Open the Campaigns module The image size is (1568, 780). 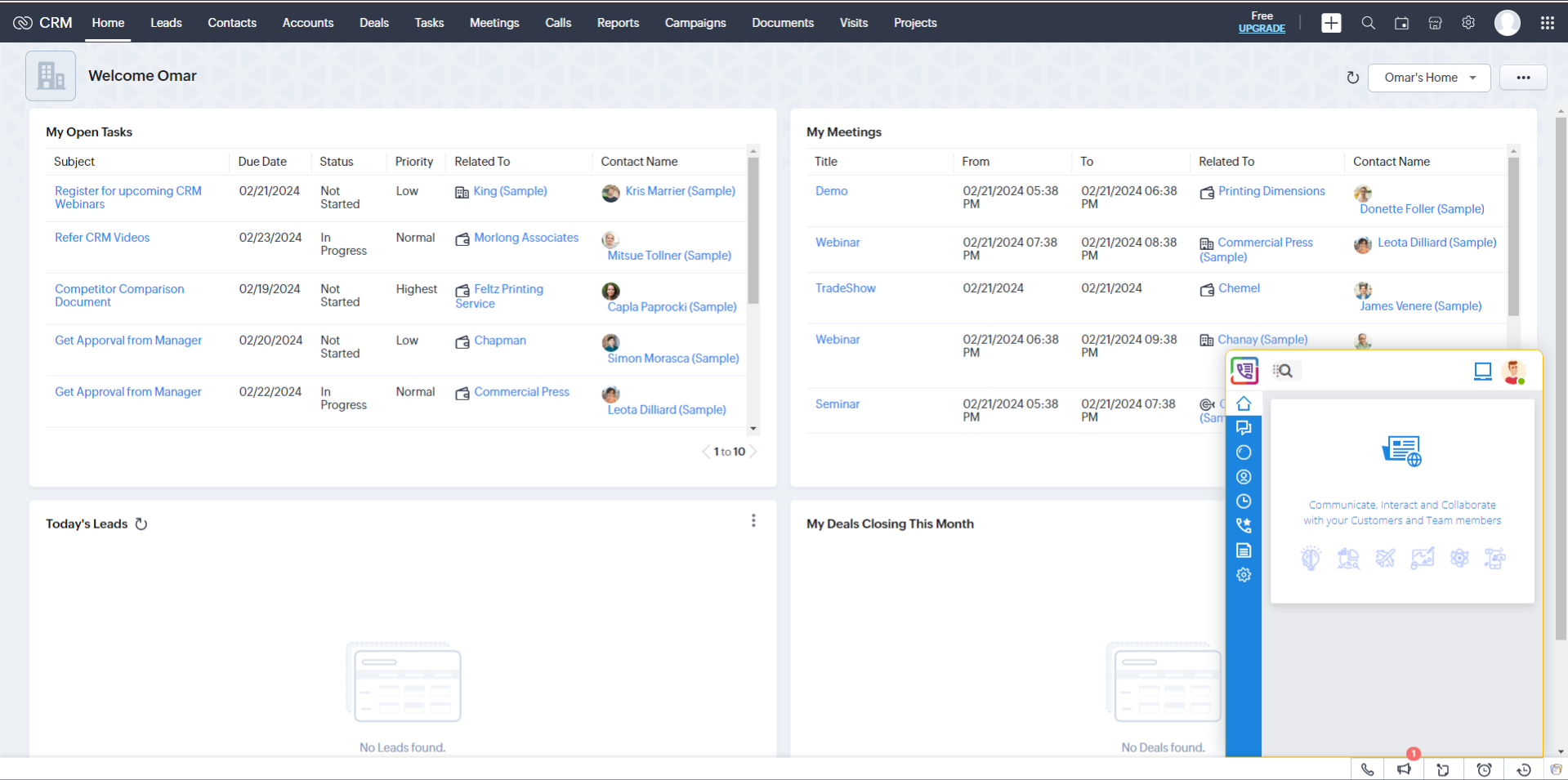point(695,23)
